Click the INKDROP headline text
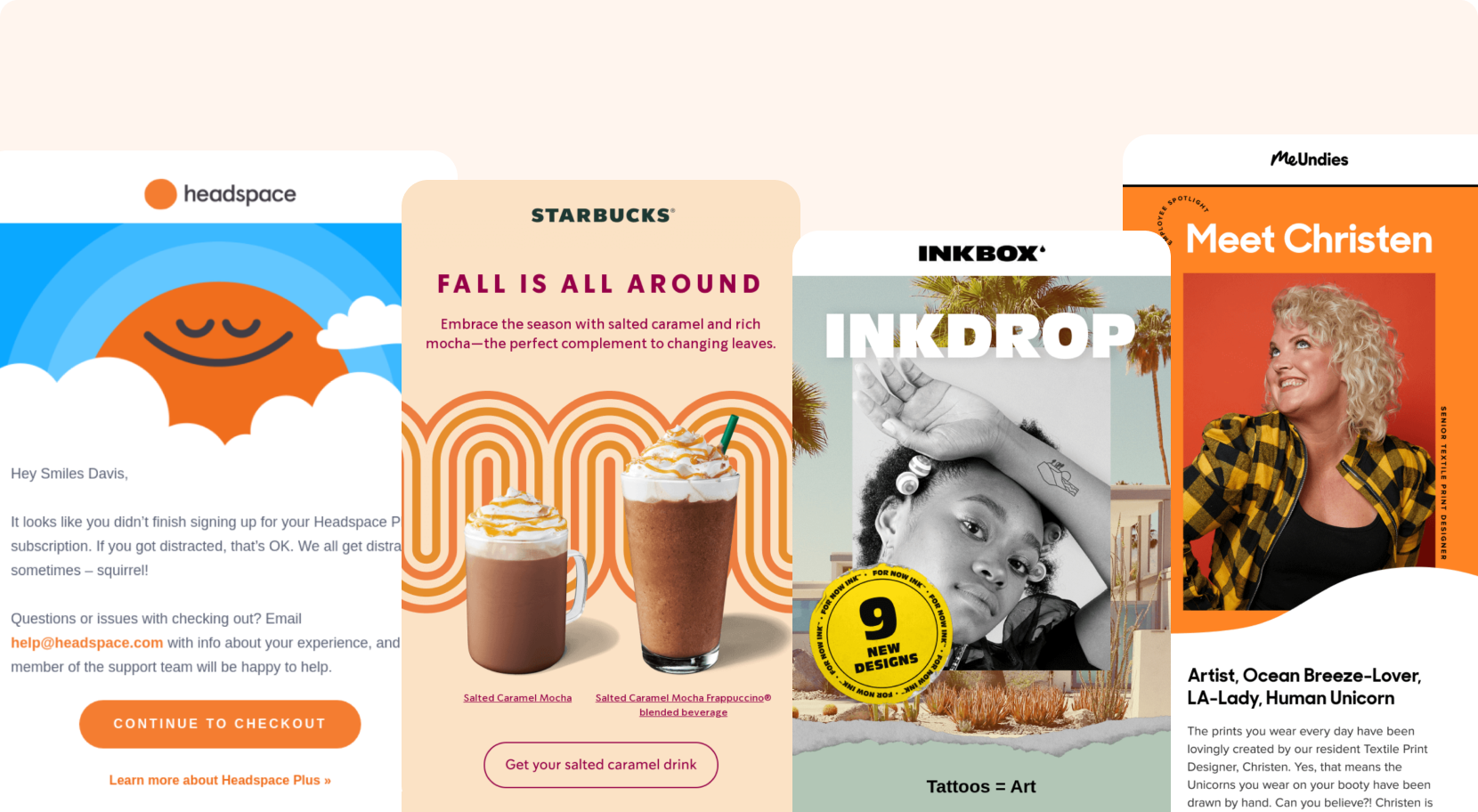Screen dimensions: 1478x812 [x=980, y=336]
